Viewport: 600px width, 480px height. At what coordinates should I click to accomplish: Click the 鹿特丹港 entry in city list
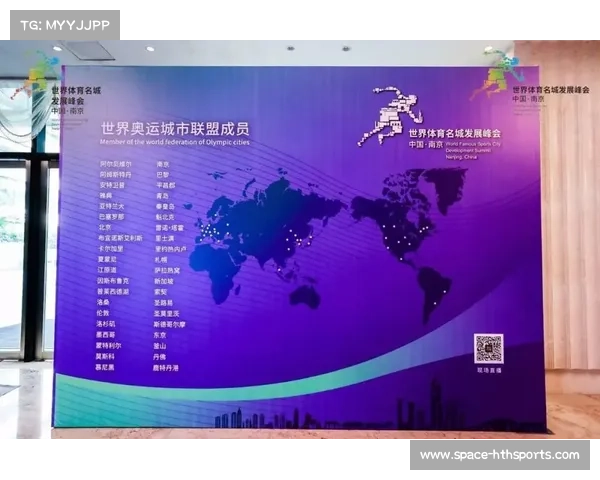(x=167, y=367)
